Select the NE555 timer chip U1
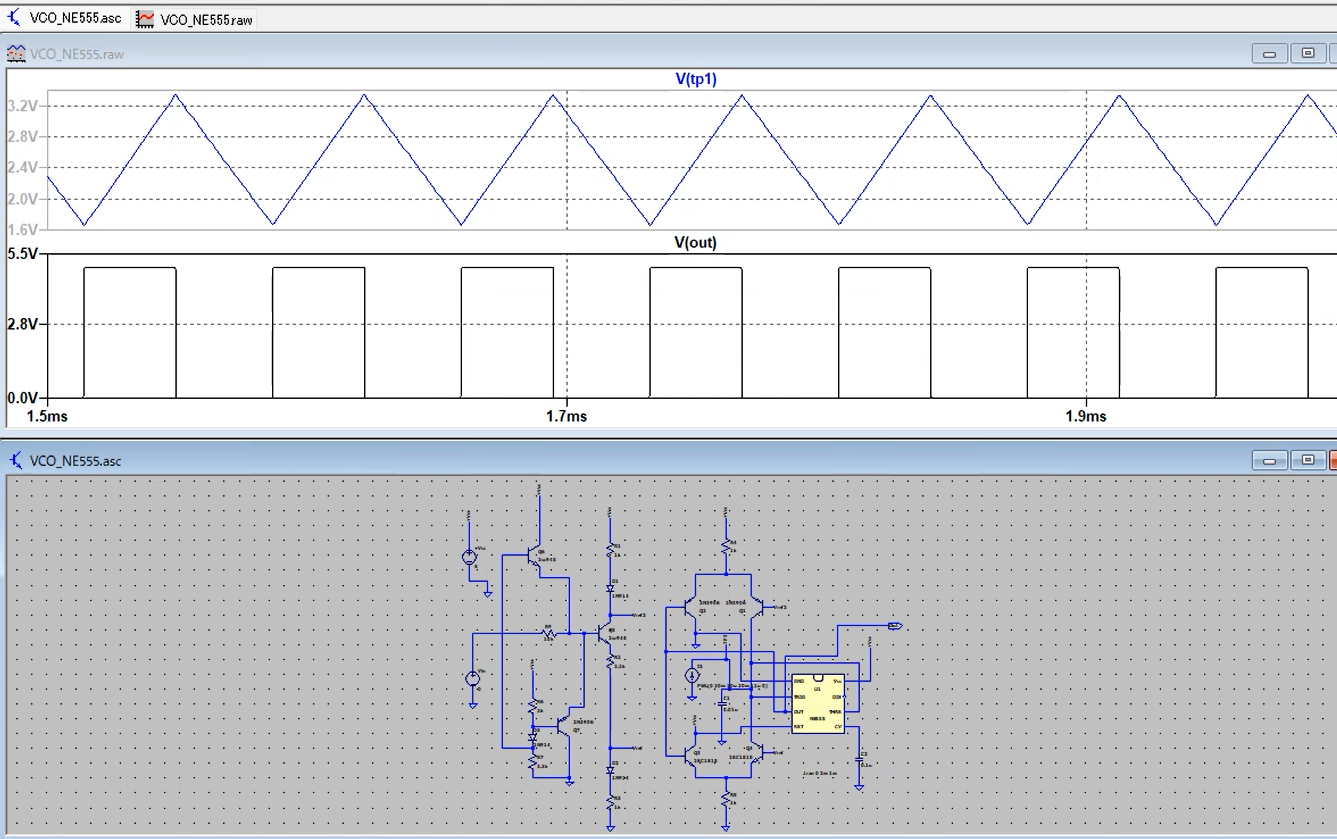The image size is (1337, 839). [818, 704]
